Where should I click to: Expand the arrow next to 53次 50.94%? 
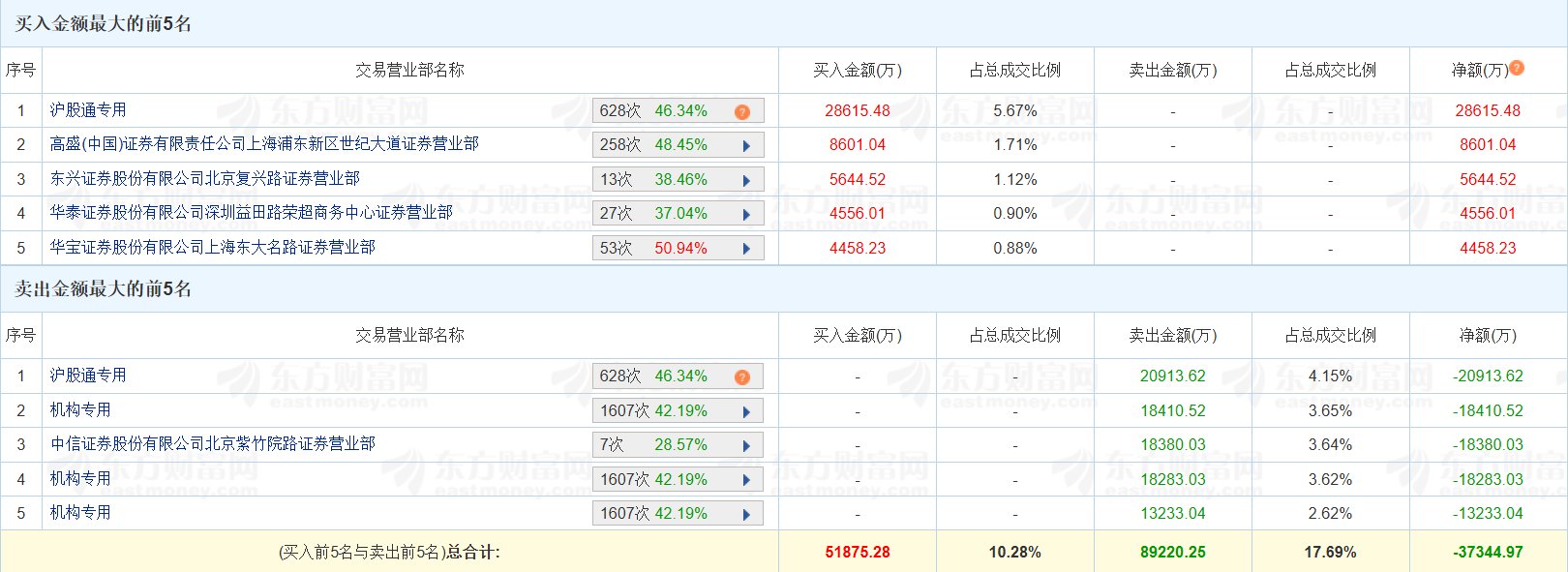click(x=746, y=249)
